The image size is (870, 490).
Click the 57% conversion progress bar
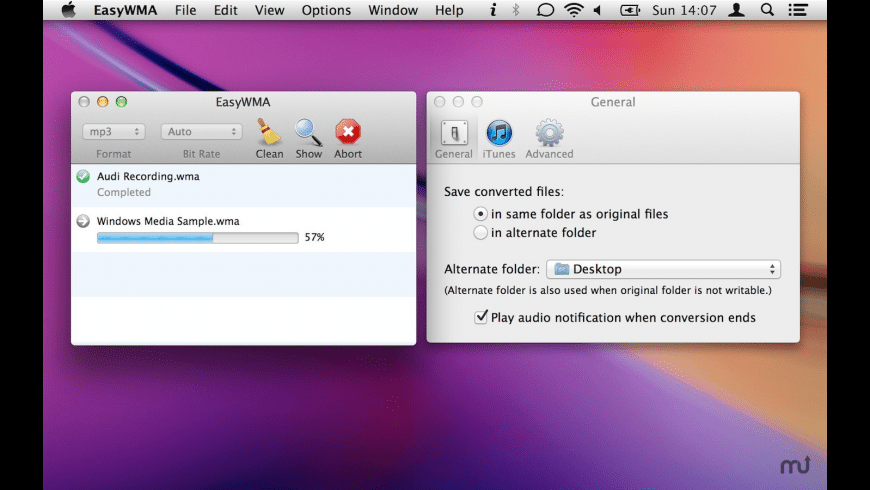pyautogui.click(x=198, y=238)
